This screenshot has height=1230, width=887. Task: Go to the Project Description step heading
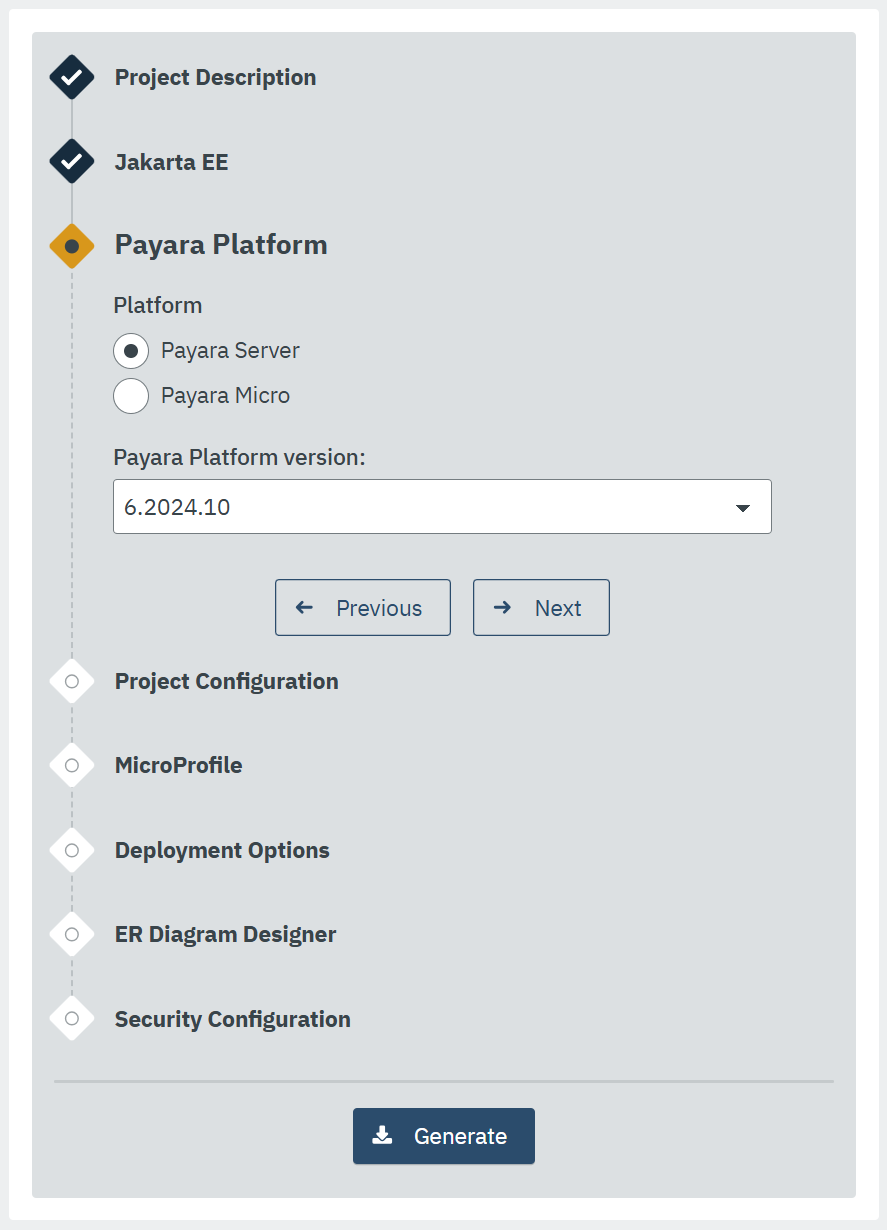pos(215,77)
